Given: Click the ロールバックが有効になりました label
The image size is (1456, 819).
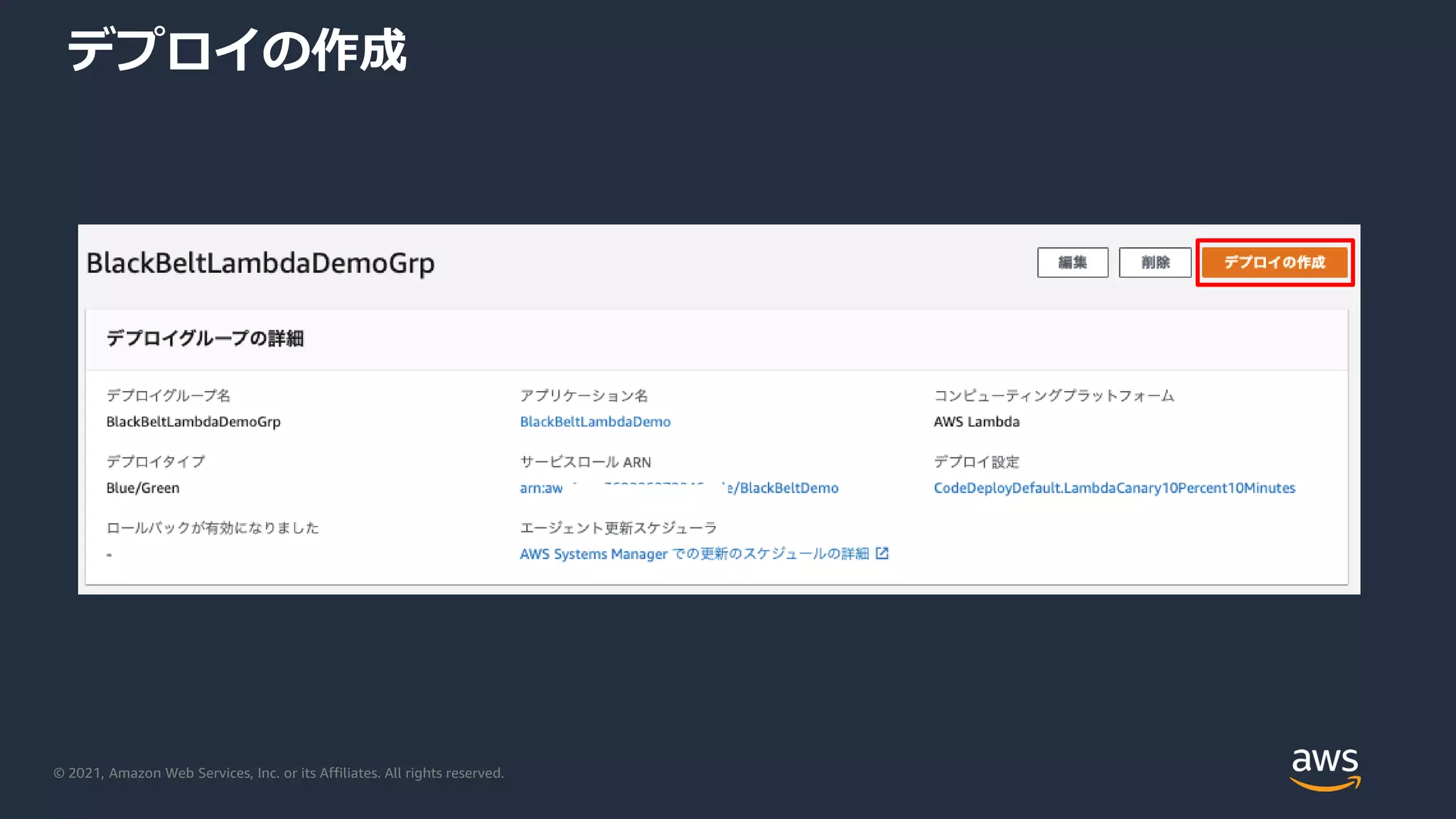Looking at the screenshot, I should tap(213, 528).
